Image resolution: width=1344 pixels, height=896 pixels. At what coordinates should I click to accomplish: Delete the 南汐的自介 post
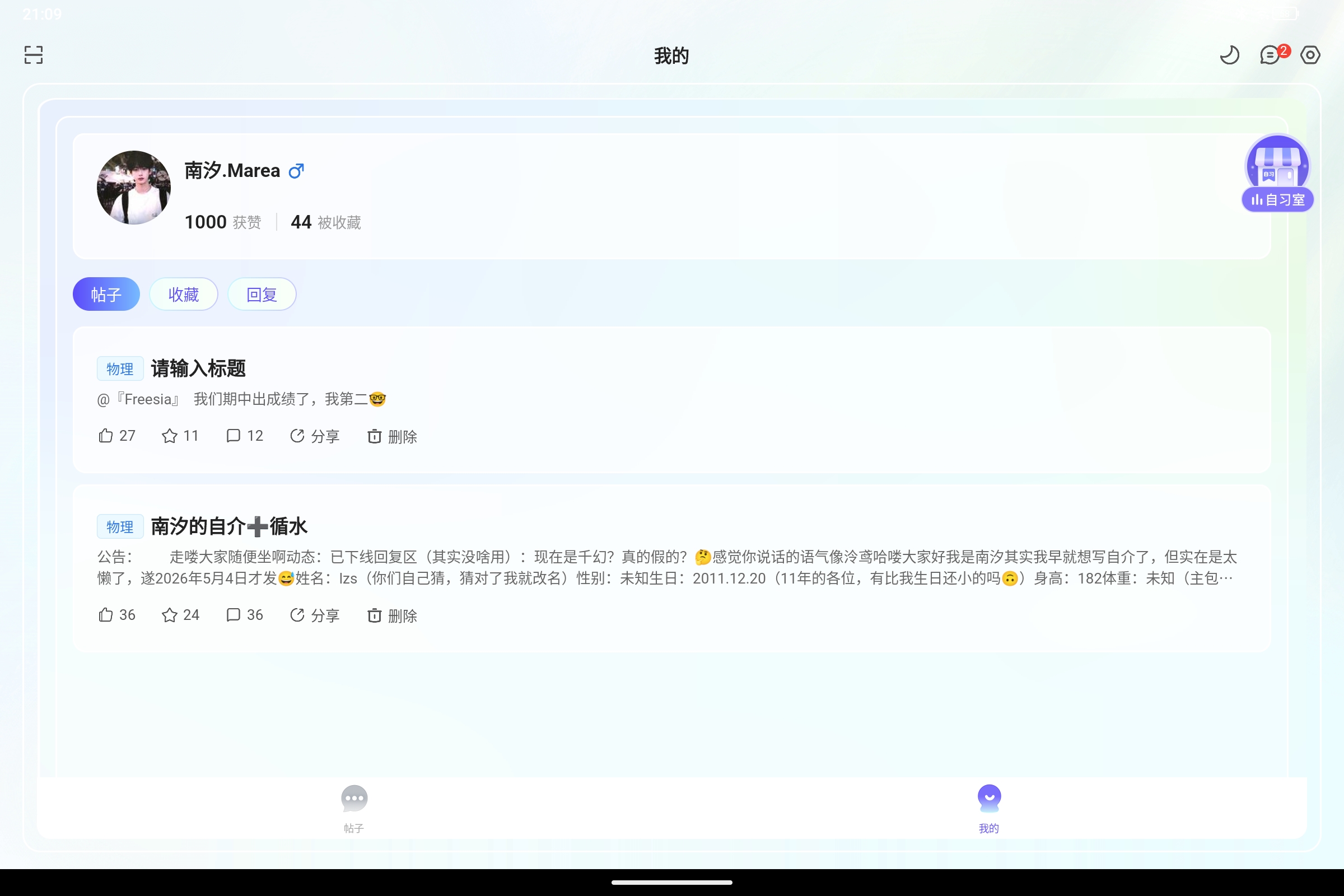[392, 615]
